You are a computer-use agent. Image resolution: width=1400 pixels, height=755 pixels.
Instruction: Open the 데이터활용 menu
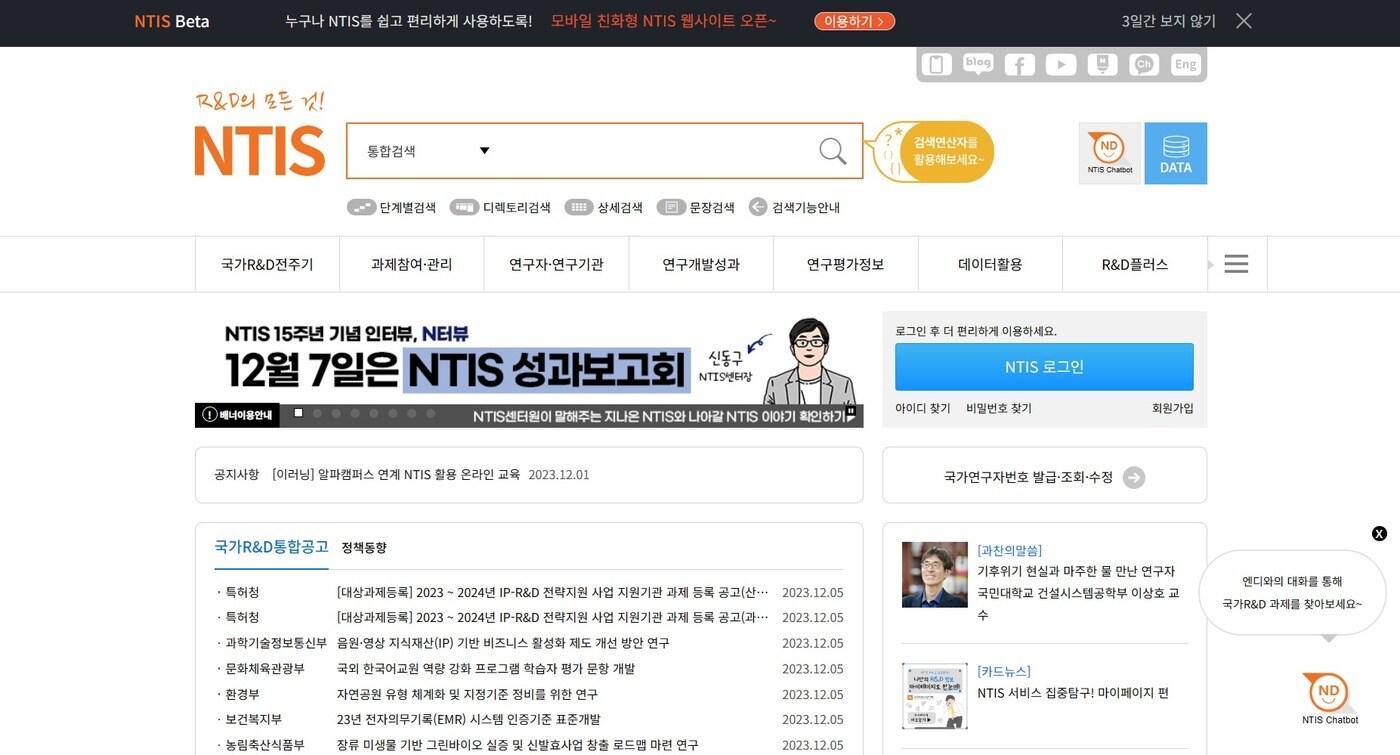[x=990, y=264]
